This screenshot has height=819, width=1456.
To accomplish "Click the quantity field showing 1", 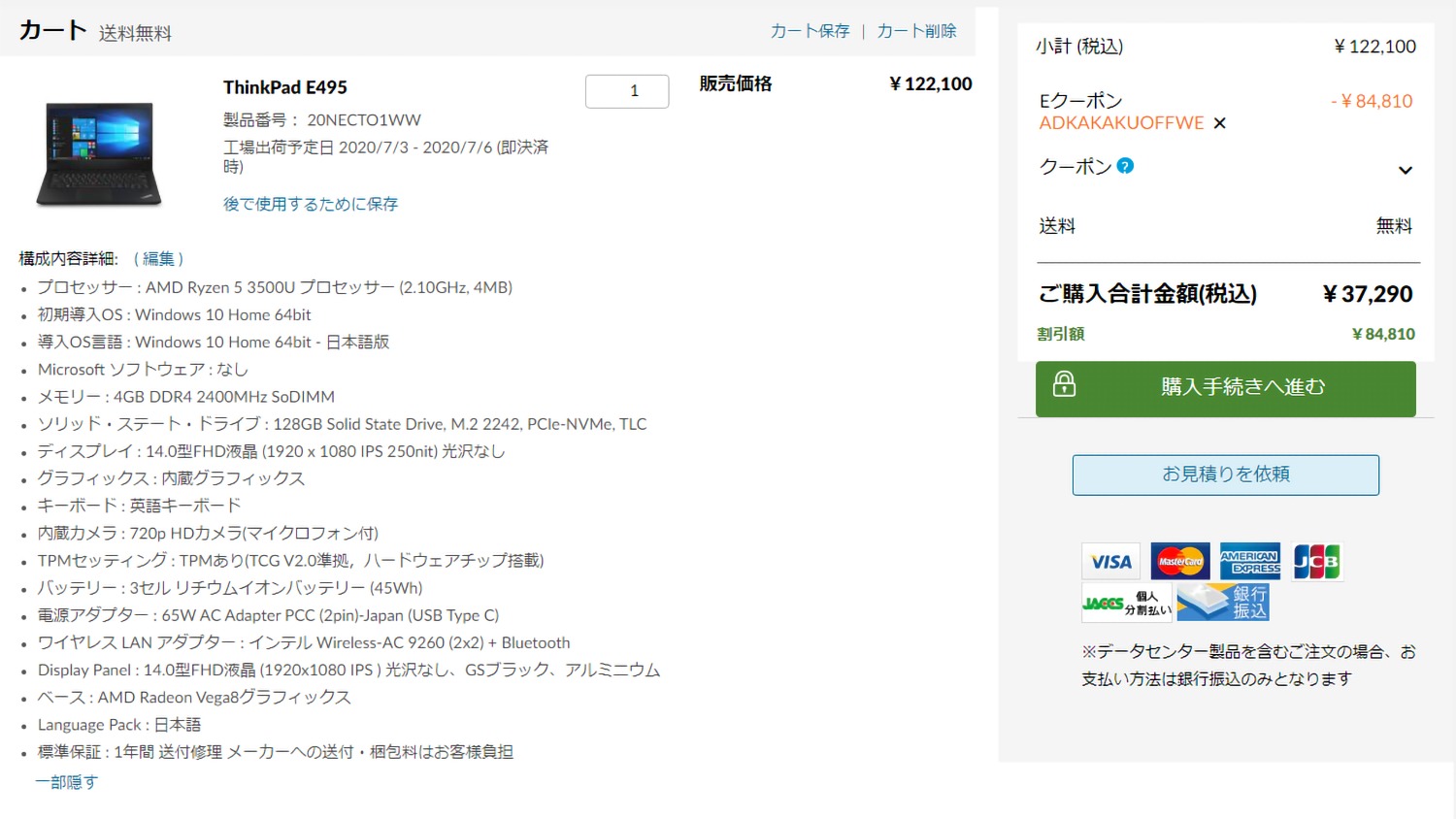I will (627, 91).
